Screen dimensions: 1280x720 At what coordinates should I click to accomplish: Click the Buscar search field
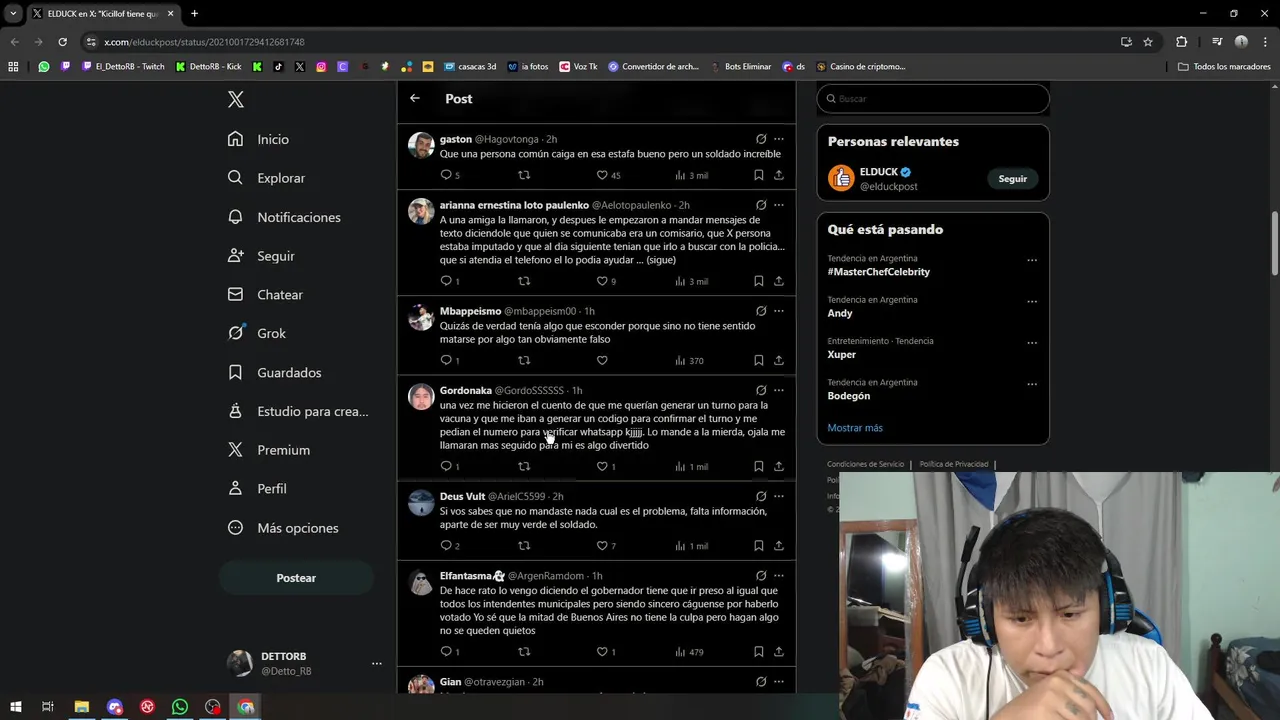pyautogui.click(x=933, y=99)
